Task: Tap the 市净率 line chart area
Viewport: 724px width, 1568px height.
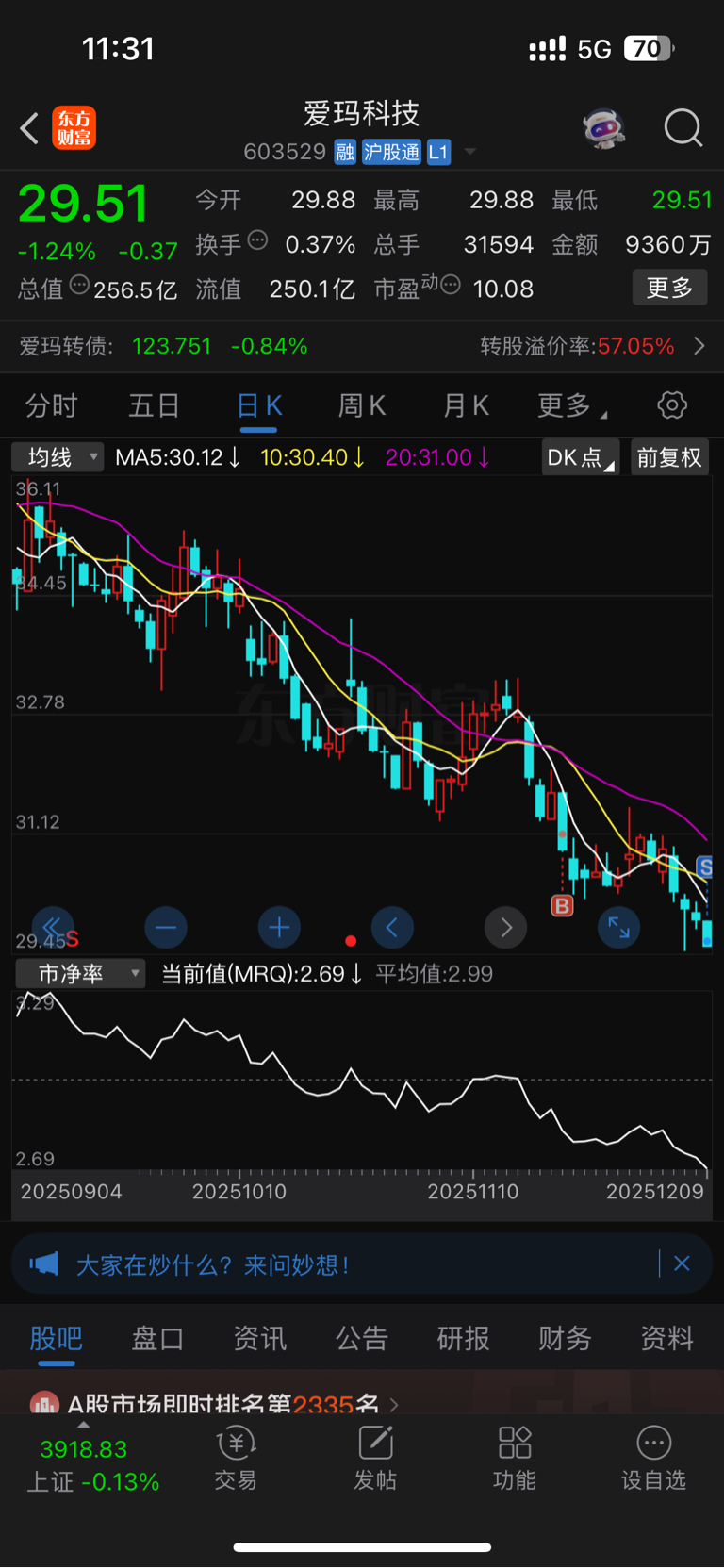Action: point(362,1080)
